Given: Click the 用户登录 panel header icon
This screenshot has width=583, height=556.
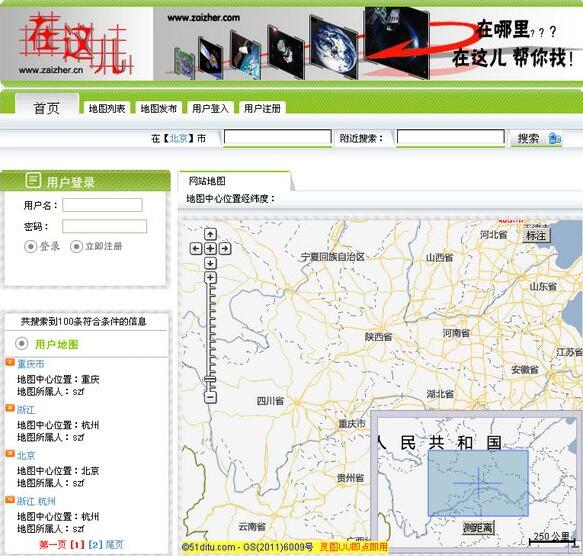Looking at the screenshot, I should point(33,181).
